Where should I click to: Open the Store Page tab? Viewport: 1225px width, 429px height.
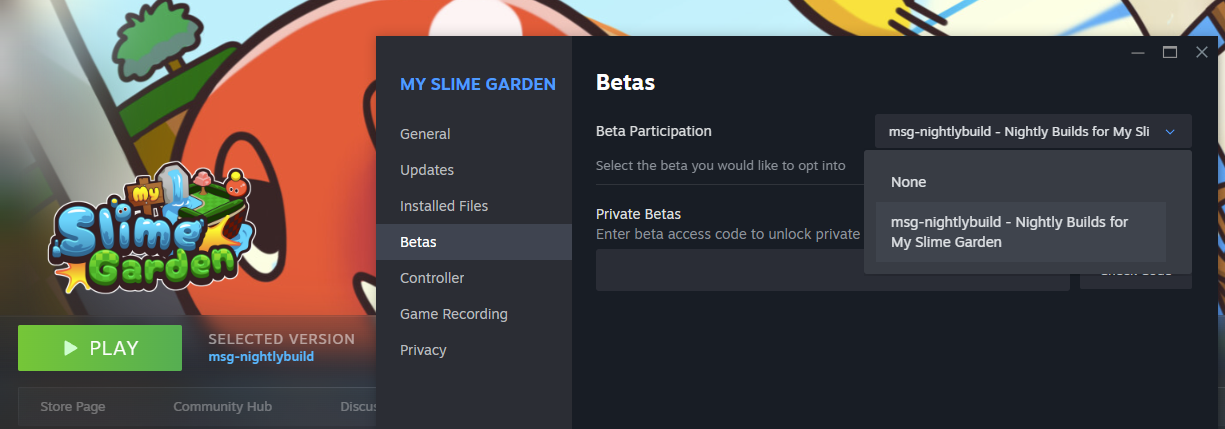(x=72, y=406)
